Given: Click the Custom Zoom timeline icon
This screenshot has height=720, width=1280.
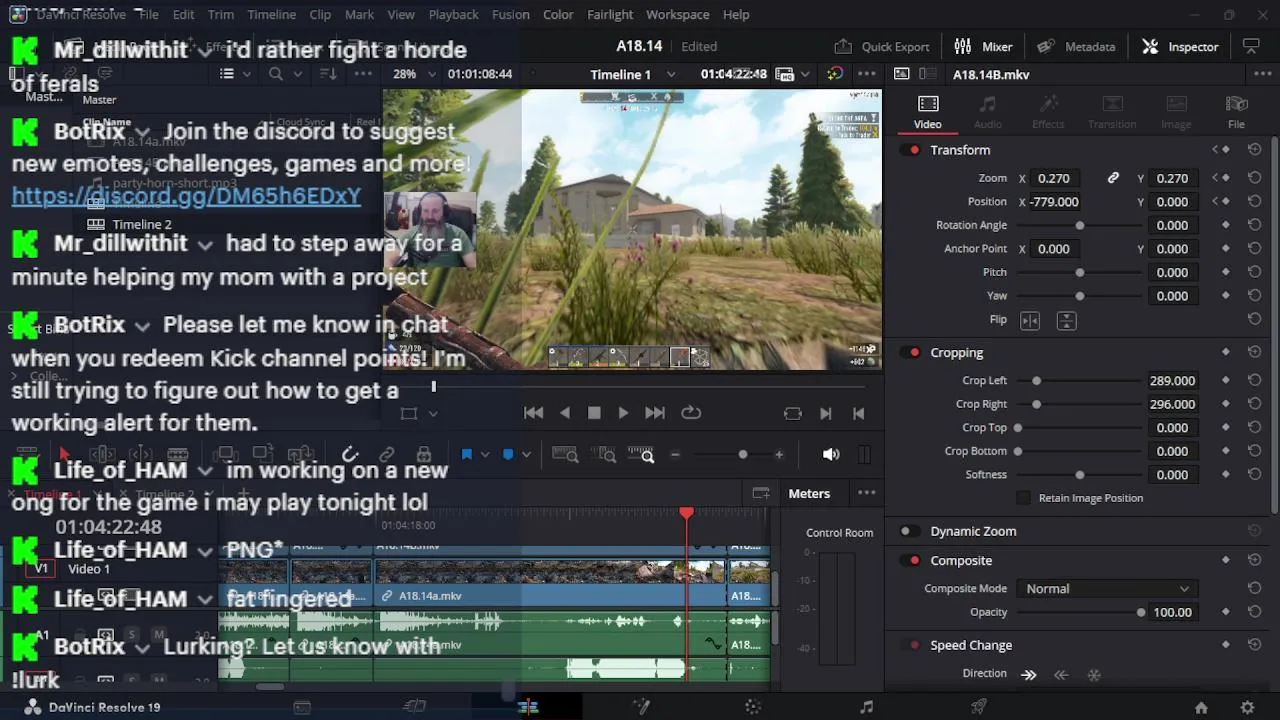Looking at the screenshot, I should tap(641, 455).
